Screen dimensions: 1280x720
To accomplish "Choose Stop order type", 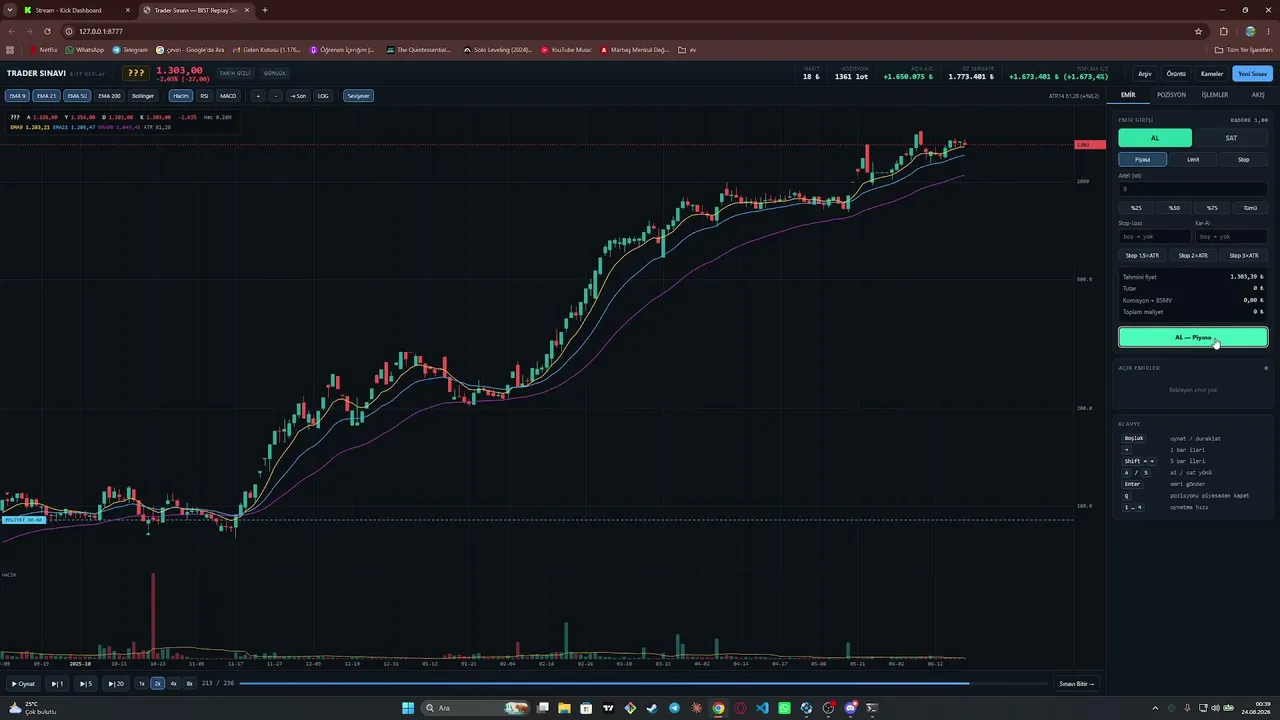I will pos(1244,159).
